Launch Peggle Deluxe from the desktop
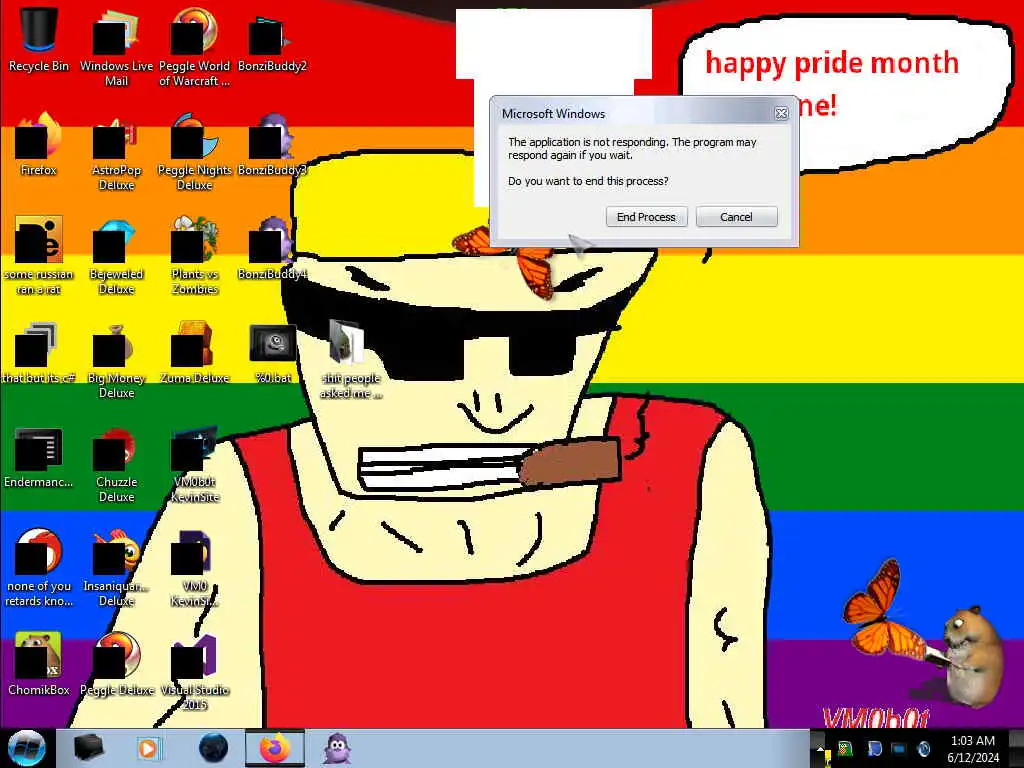 point(116,664)
